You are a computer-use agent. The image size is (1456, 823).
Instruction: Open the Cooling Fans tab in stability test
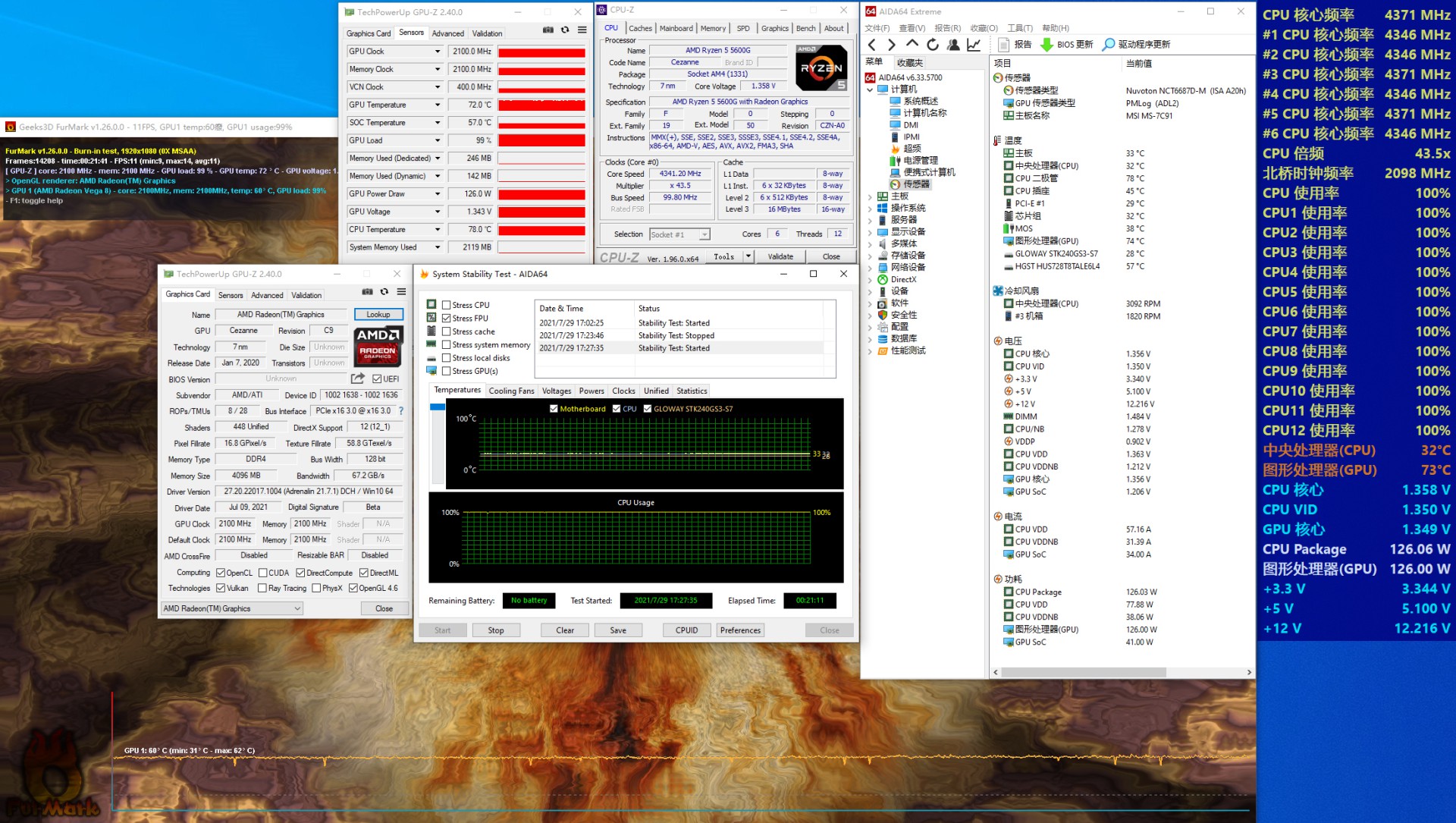point(511,391)
